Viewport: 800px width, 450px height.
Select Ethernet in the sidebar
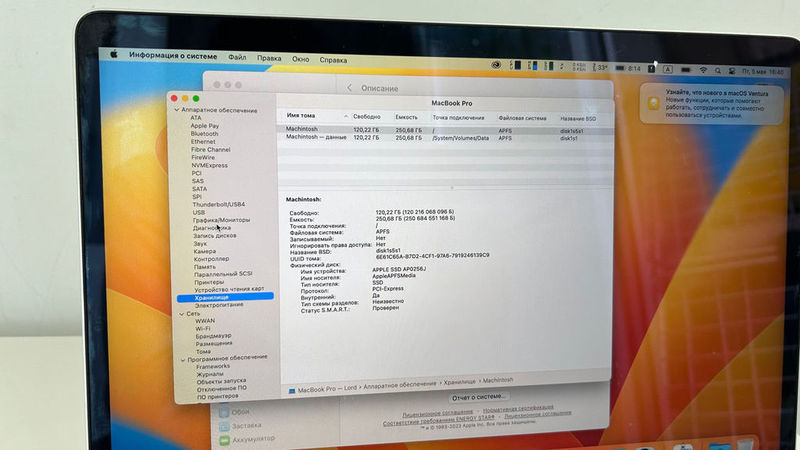pos(203,141)
